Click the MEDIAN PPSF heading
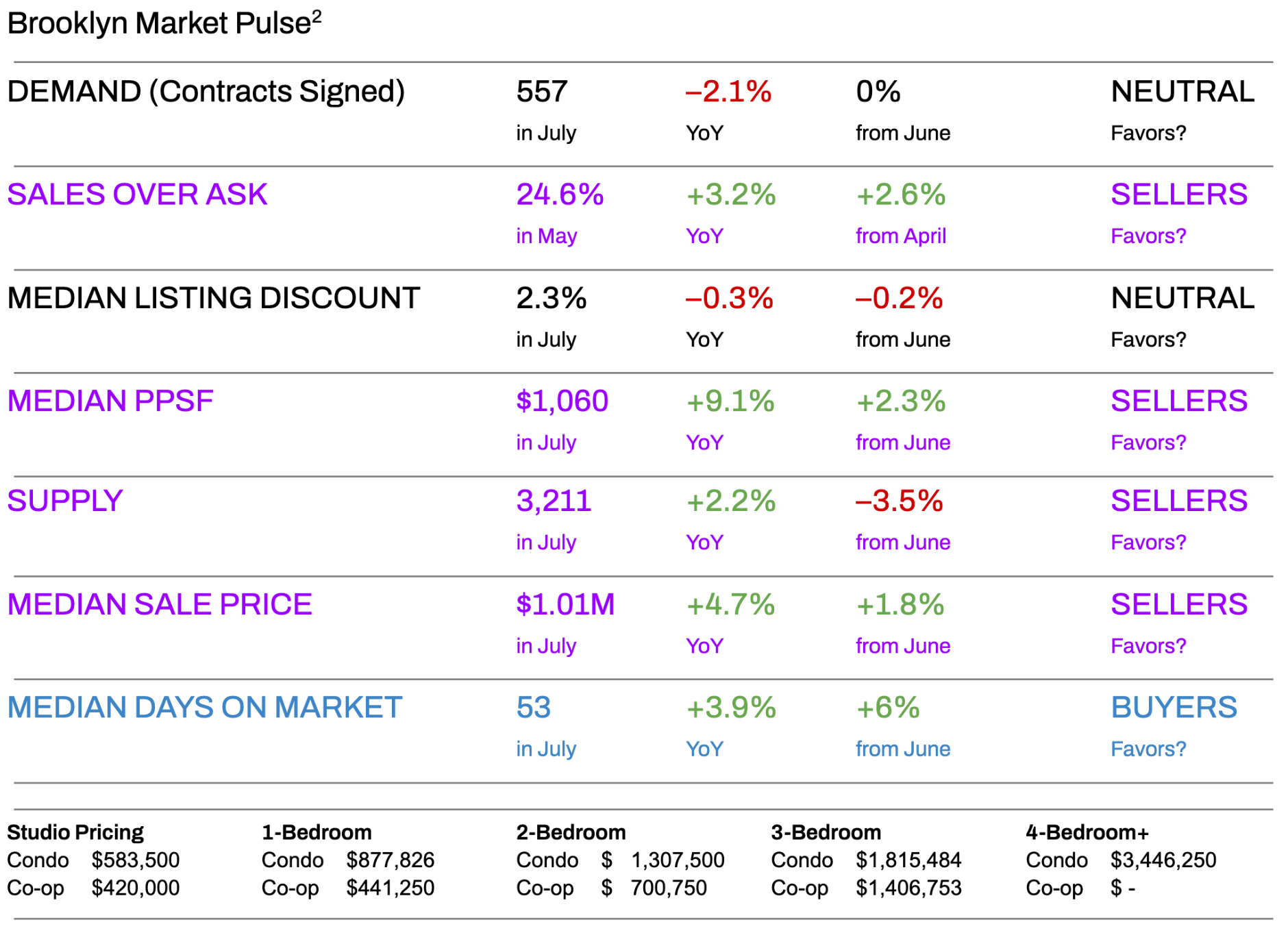 (x=110, y=401)
